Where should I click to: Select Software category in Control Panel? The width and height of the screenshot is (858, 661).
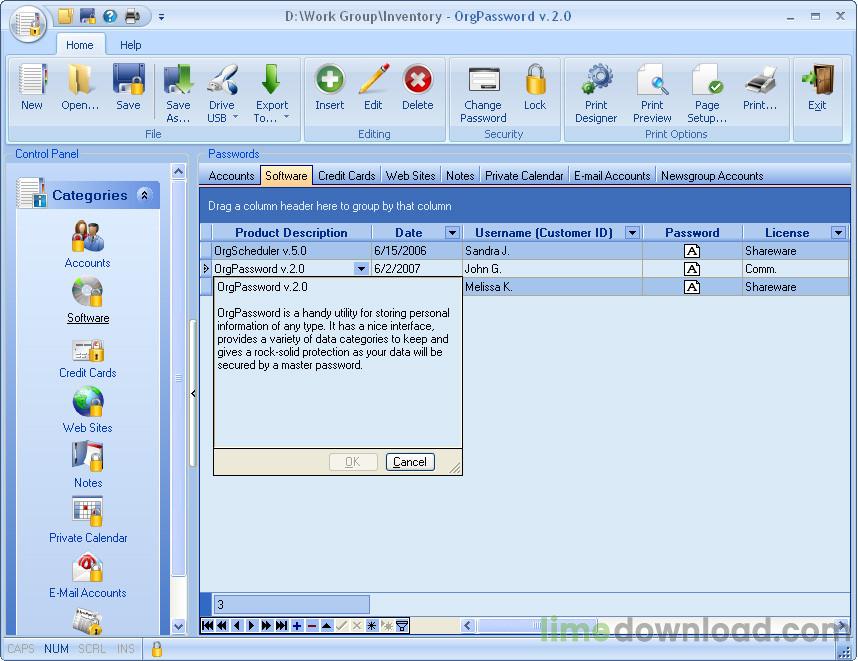click(x=88, y=300)
